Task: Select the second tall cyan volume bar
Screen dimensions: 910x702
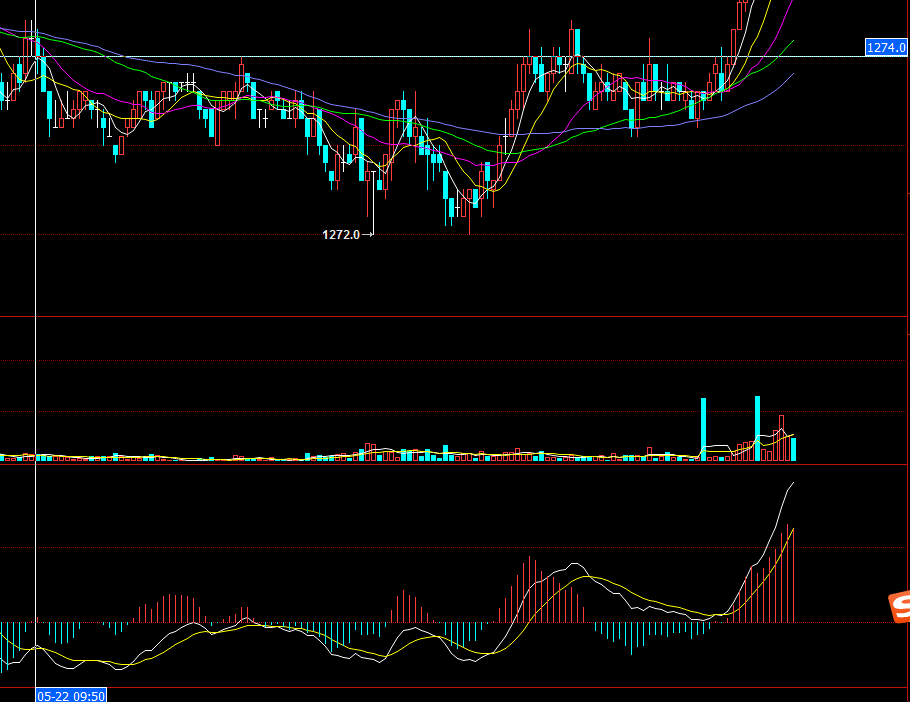Action: tap(757, 427)
